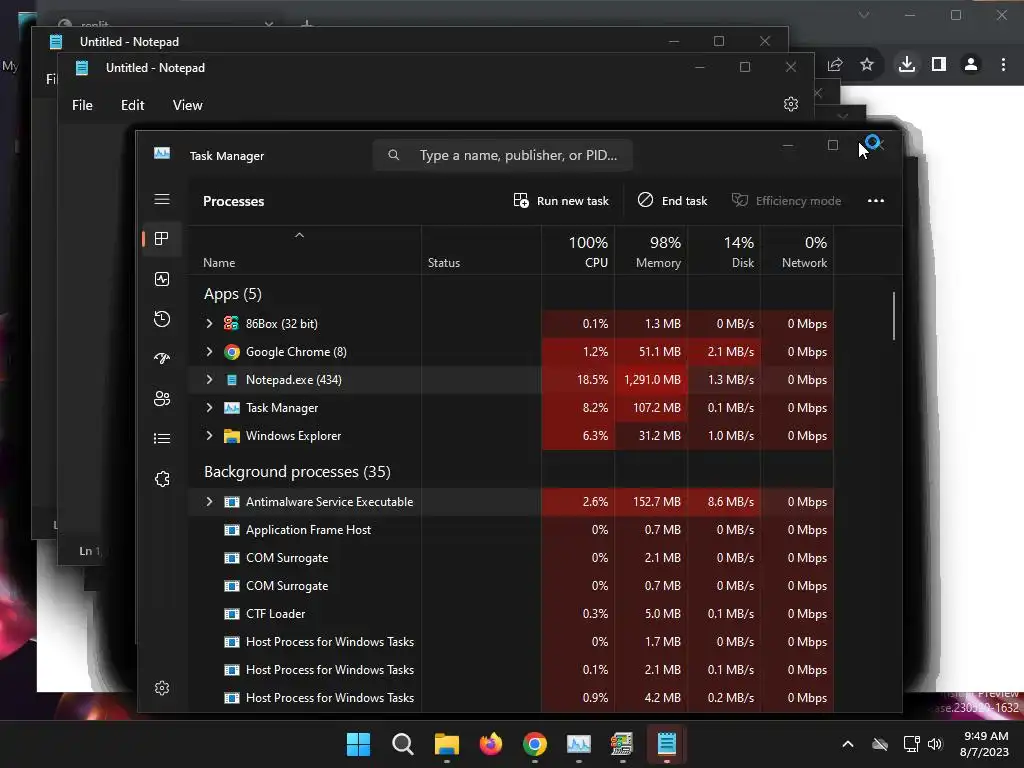Open File Explorer from taskbar
This screenshot has width=1024, height=768.
447,744
